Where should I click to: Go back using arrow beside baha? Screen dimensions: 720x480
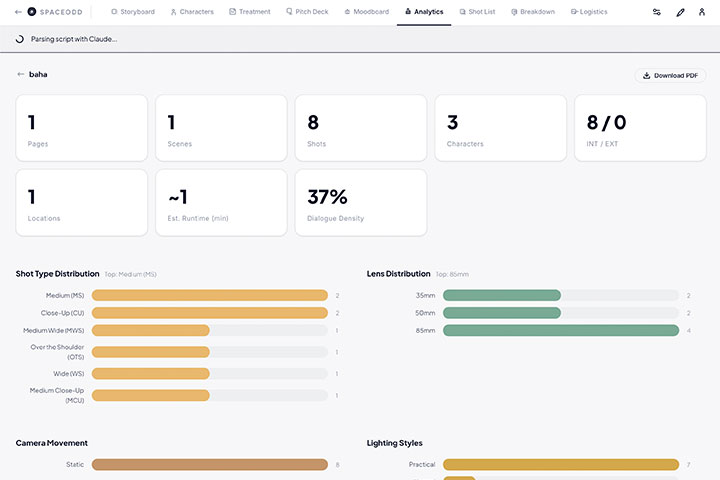[x=21, y=74]
